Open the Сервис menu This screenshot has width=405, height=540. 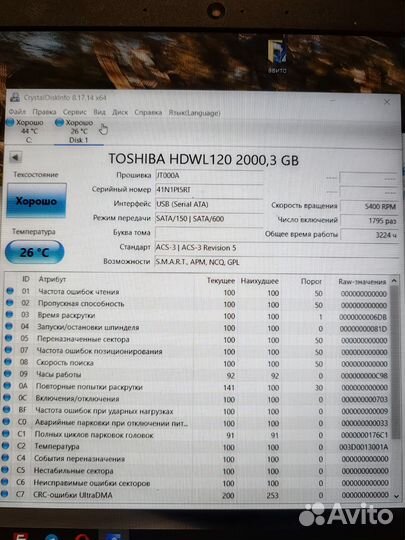click(74, 112)
